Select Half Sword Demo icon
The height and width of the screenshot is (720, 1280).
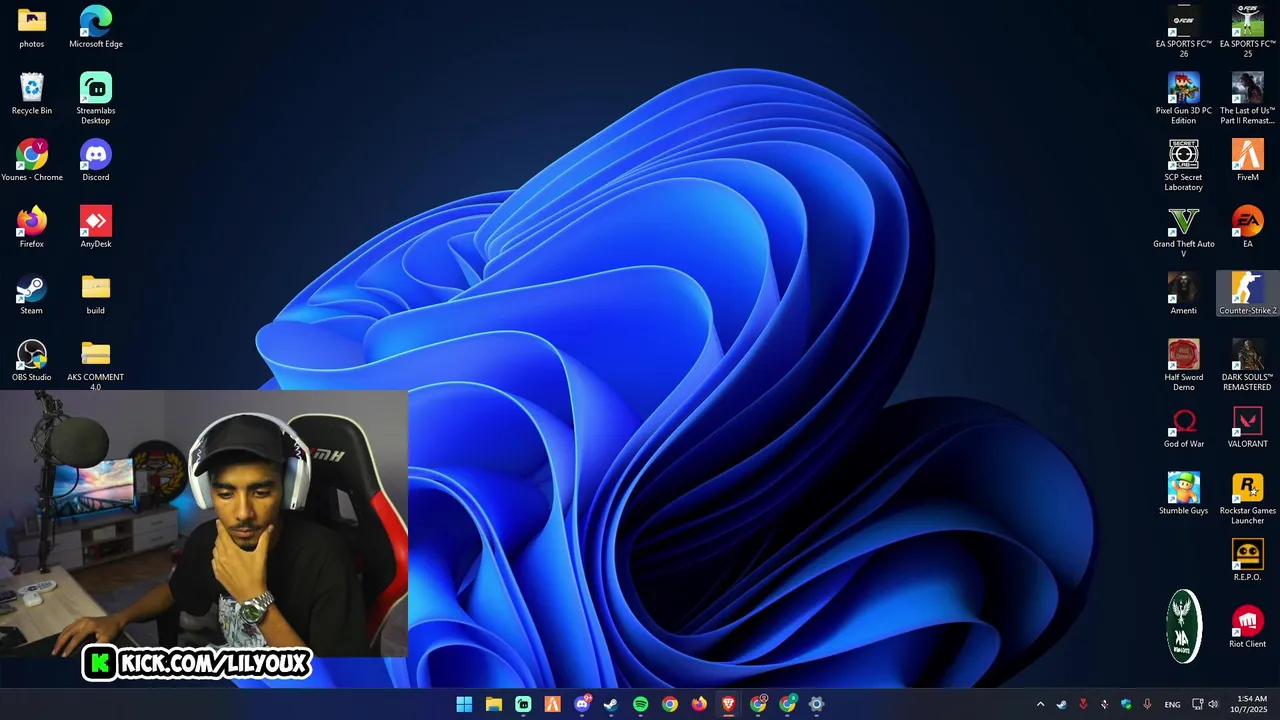(x=1184, y=365)
